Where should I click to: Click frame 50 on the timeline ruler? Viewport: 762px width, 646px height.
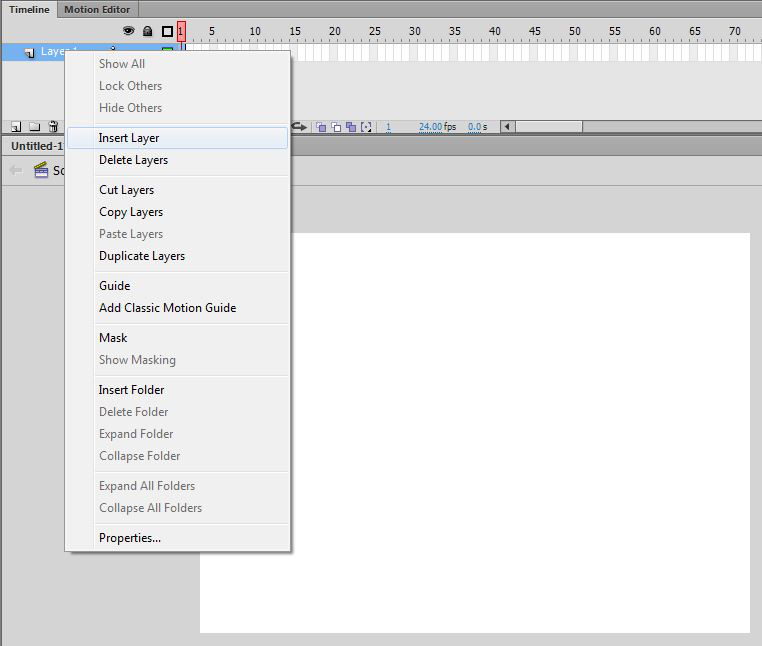(575, 31)
